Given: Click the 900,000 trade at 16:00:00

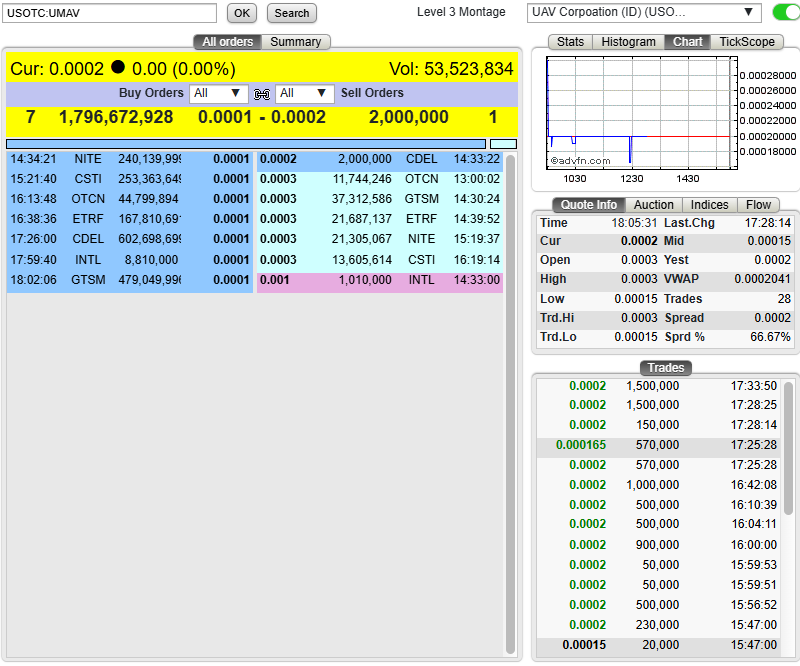Looking at the screenshot, I should click(659, 545).
